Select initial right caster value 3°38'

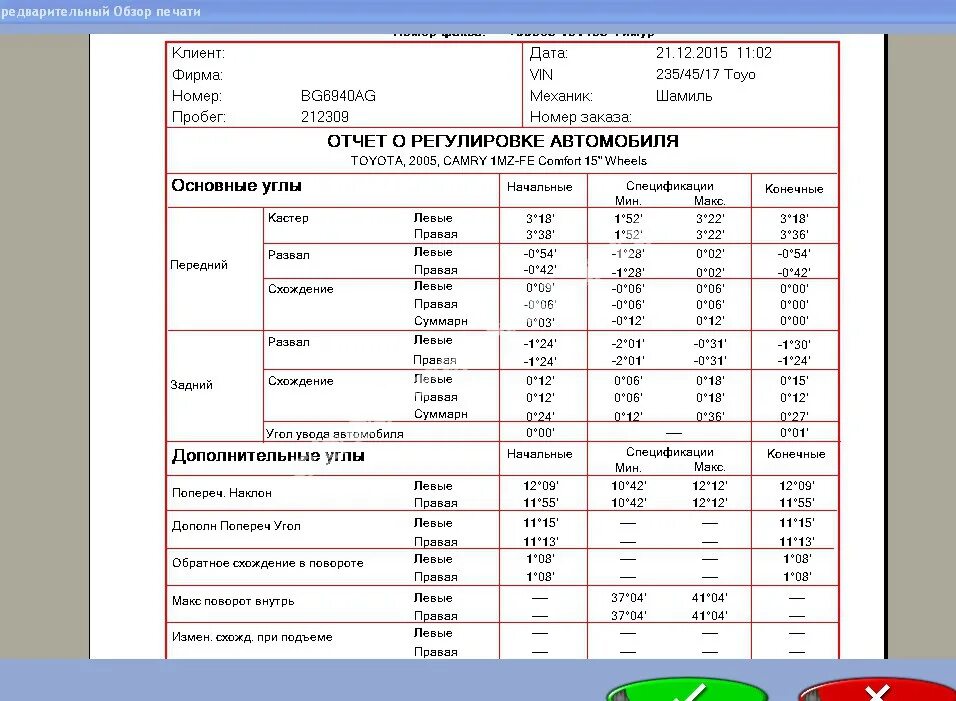[540, 235]
